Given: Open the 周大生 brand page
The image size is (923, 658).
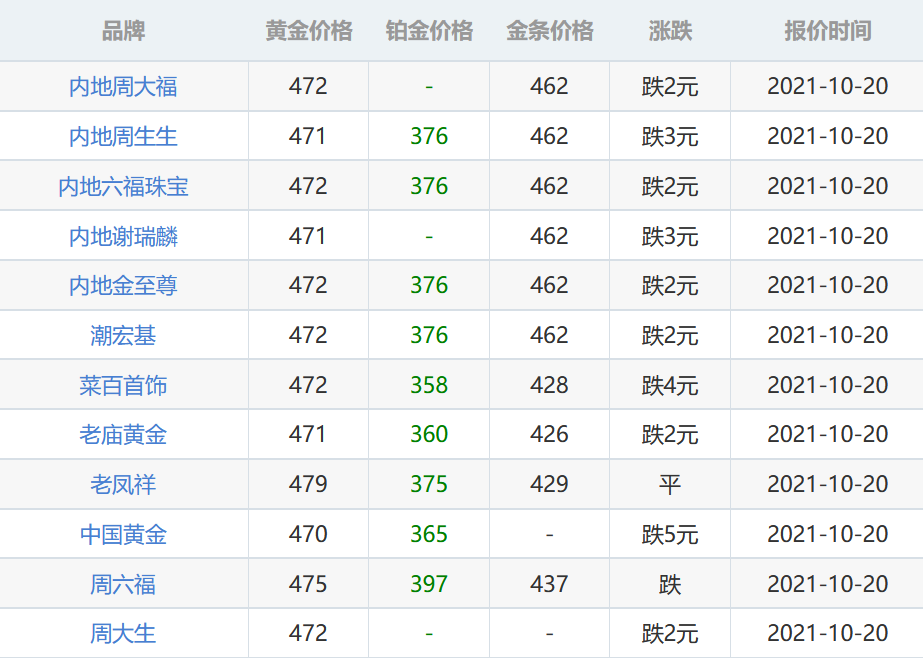Looking at the screenshot, I should [124, 632].
